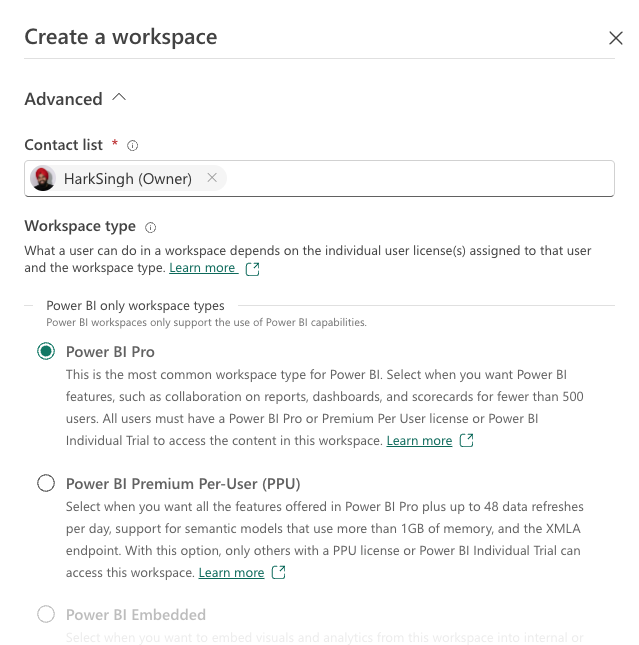Open Learn more link for PPU workspace
This screenshot has height=645, width=639.
click(x=231, y=573)
